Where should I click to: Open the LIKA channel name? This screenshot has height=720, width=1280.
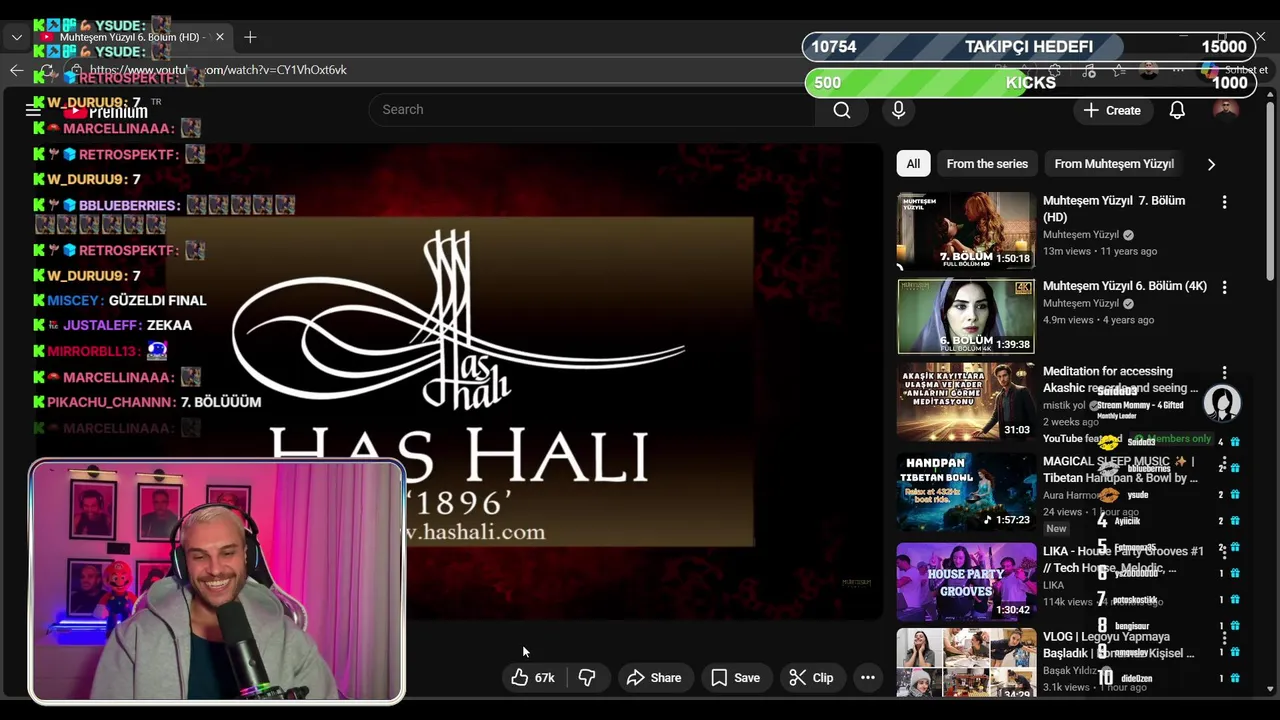pos(1054,585)
